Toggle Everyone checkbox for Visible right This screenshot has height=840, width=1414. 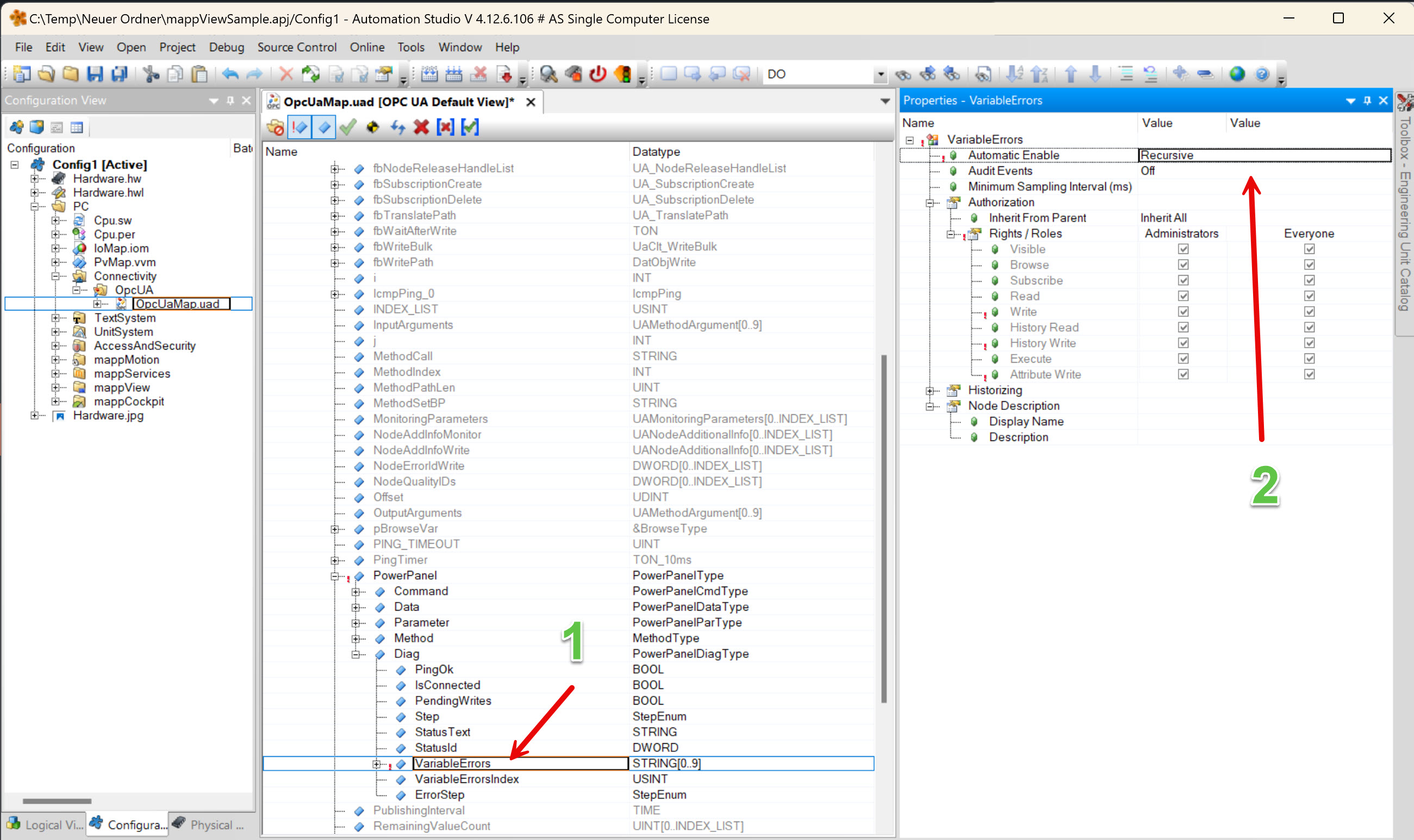1309,249
